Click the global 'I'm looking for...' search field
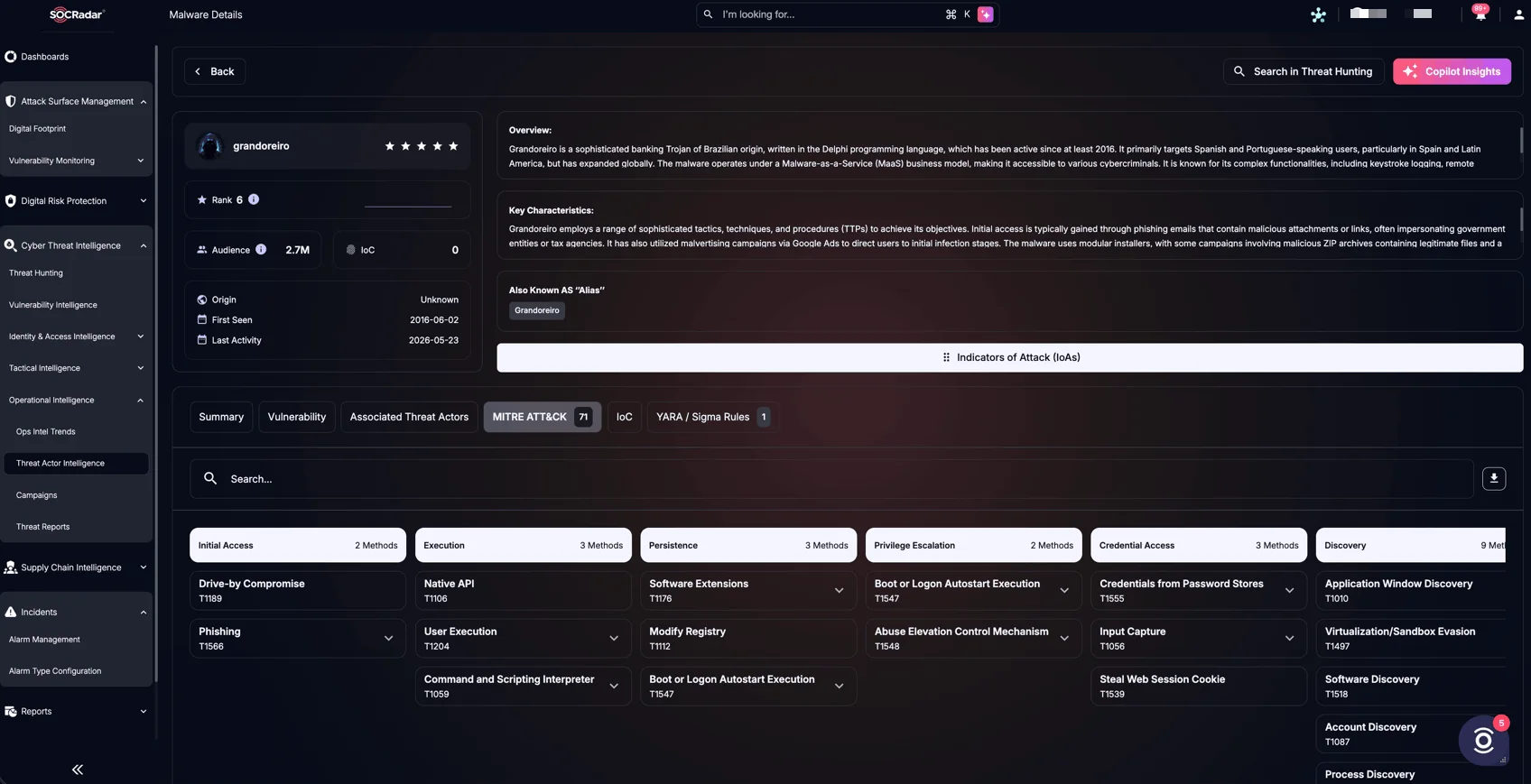This screenshot has height=784, width=1531. point(847,14)
